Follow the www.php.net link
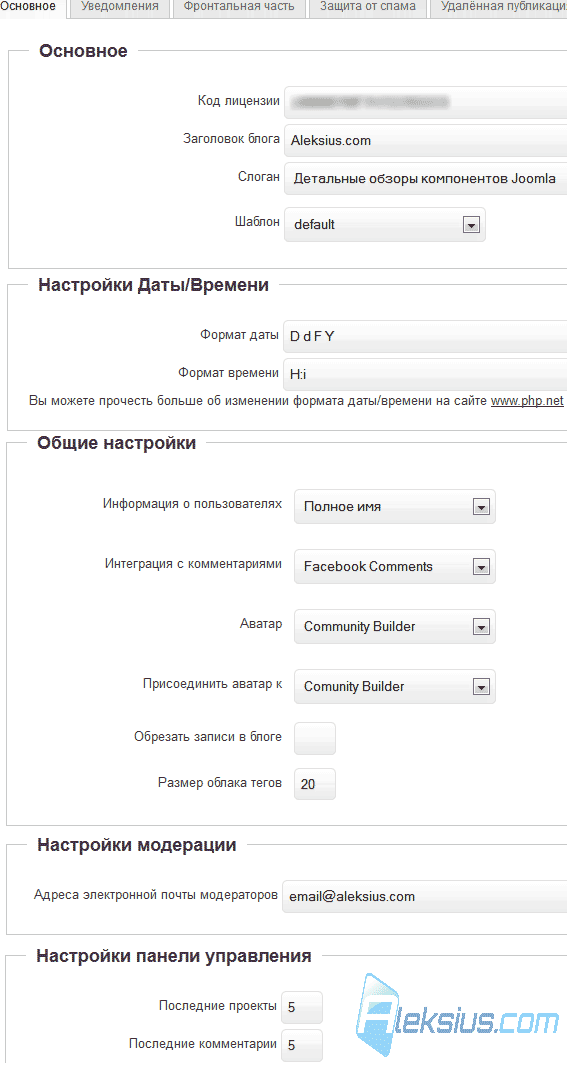The width and height of the screenshot is (567, 1068). coord(527,401)
